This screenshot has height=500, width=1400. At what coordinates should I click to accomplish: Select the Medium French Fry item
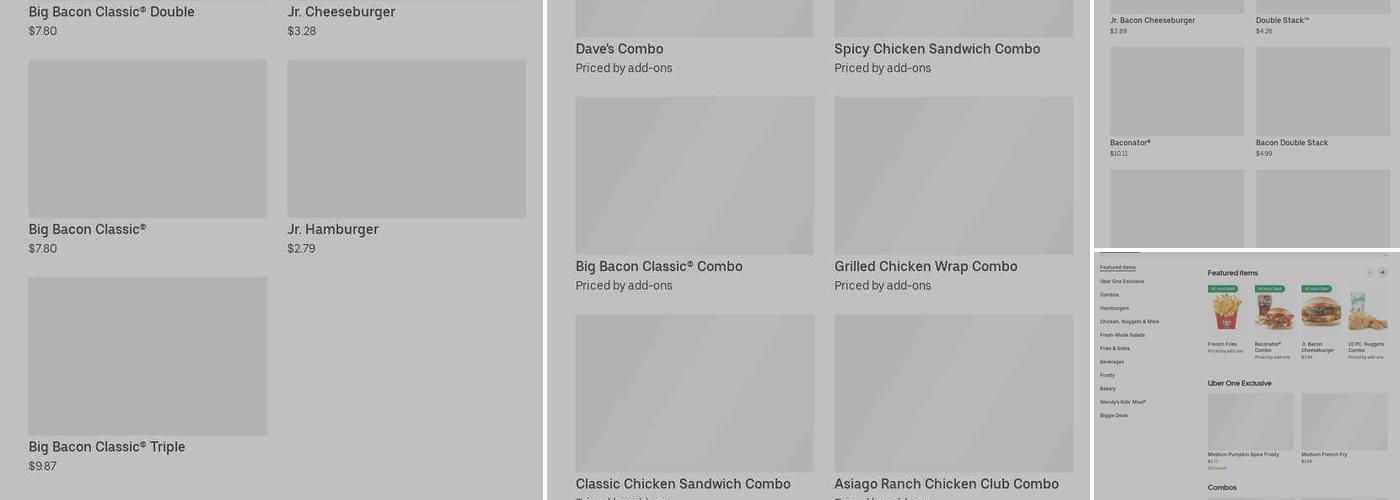pos(1344,422)
